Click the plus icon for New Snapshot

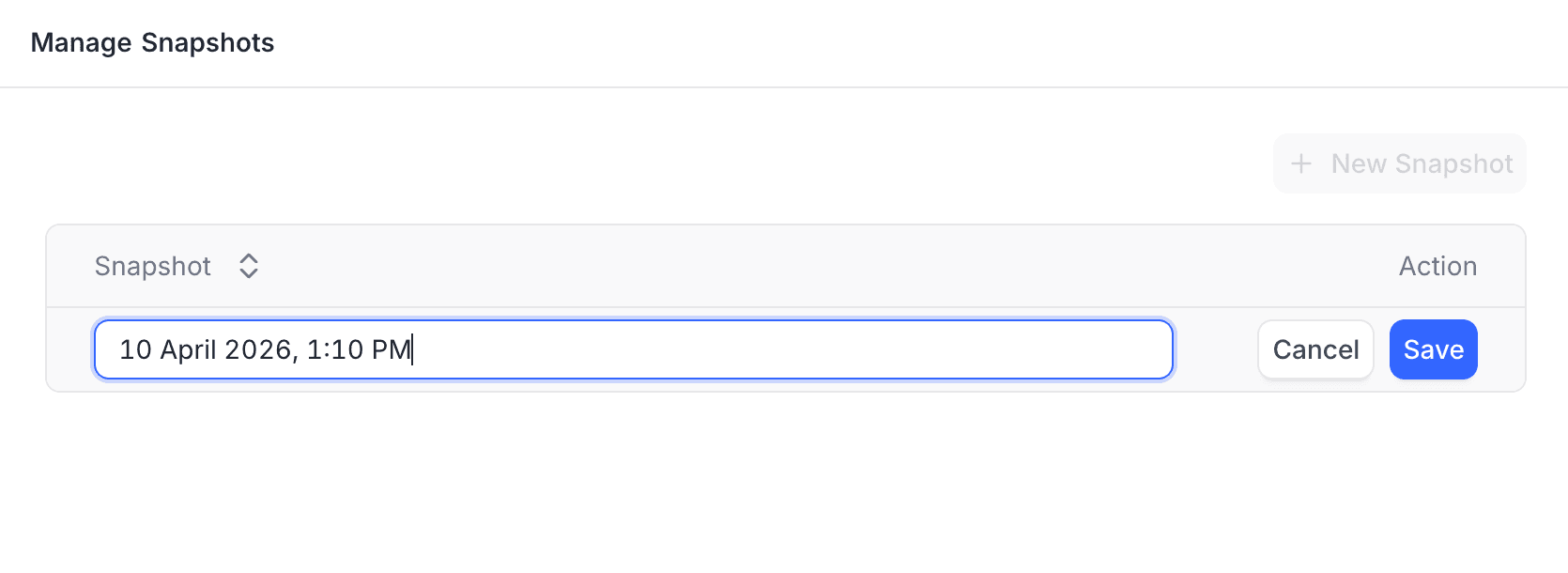1301,164
